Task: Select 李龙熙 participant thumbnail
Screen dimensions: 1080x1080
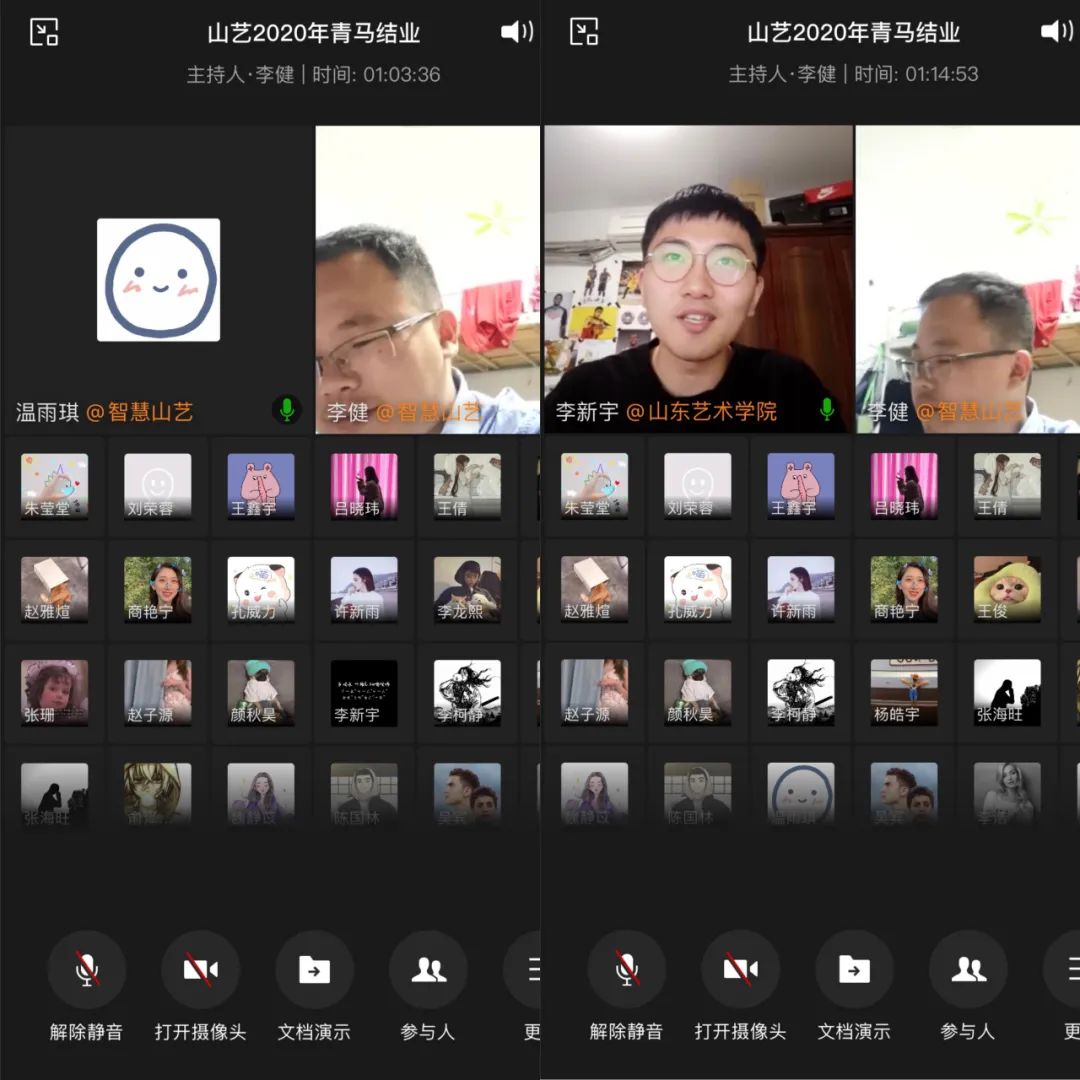Action: (467, 589)
